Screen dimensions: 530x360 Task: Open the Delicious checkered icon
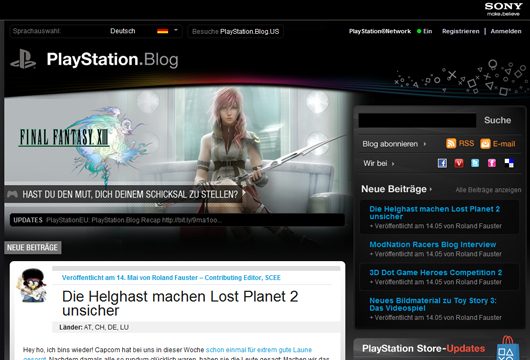(x=509, y=163)
